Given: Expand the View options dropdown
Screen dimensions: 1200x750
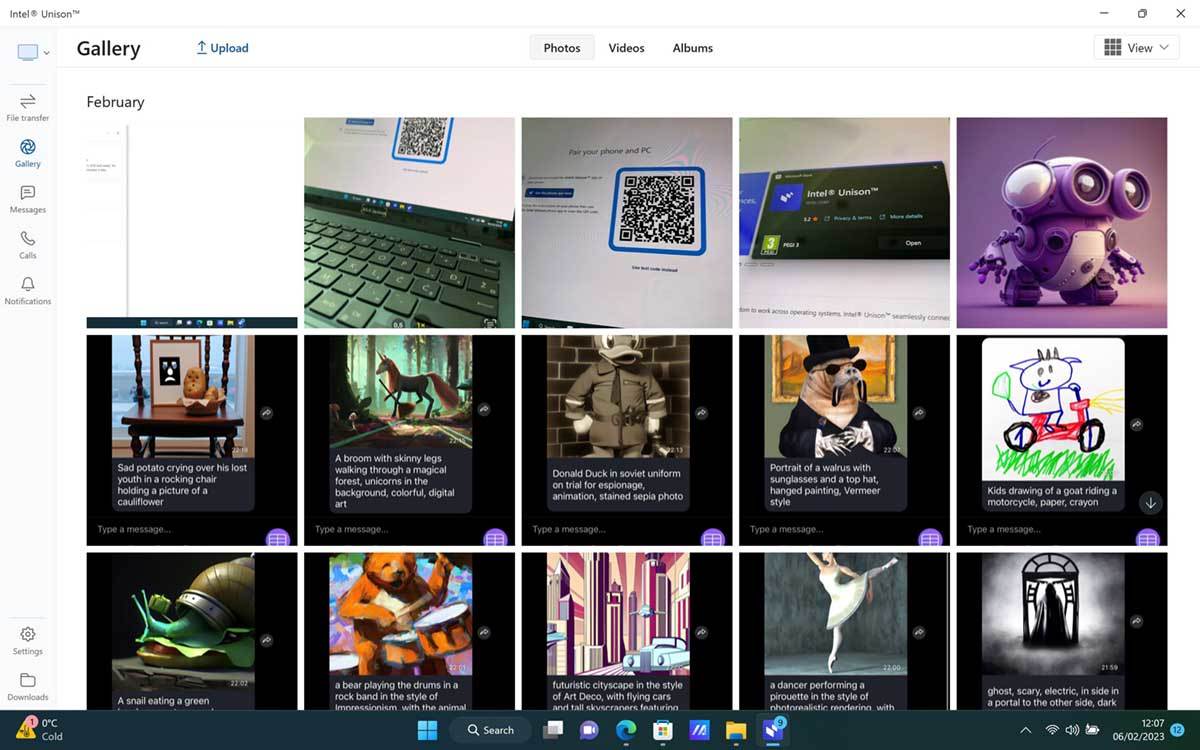Looking at the screenshot, I should point(1136,46).
